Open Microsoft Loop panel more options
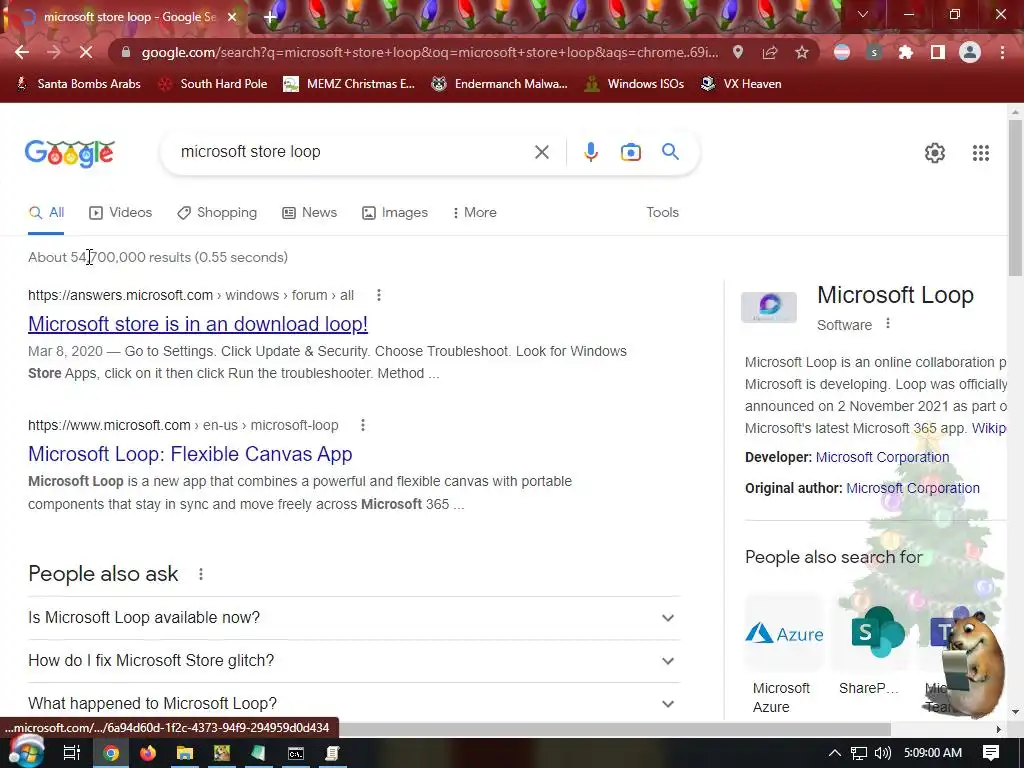 coord(888,323)
